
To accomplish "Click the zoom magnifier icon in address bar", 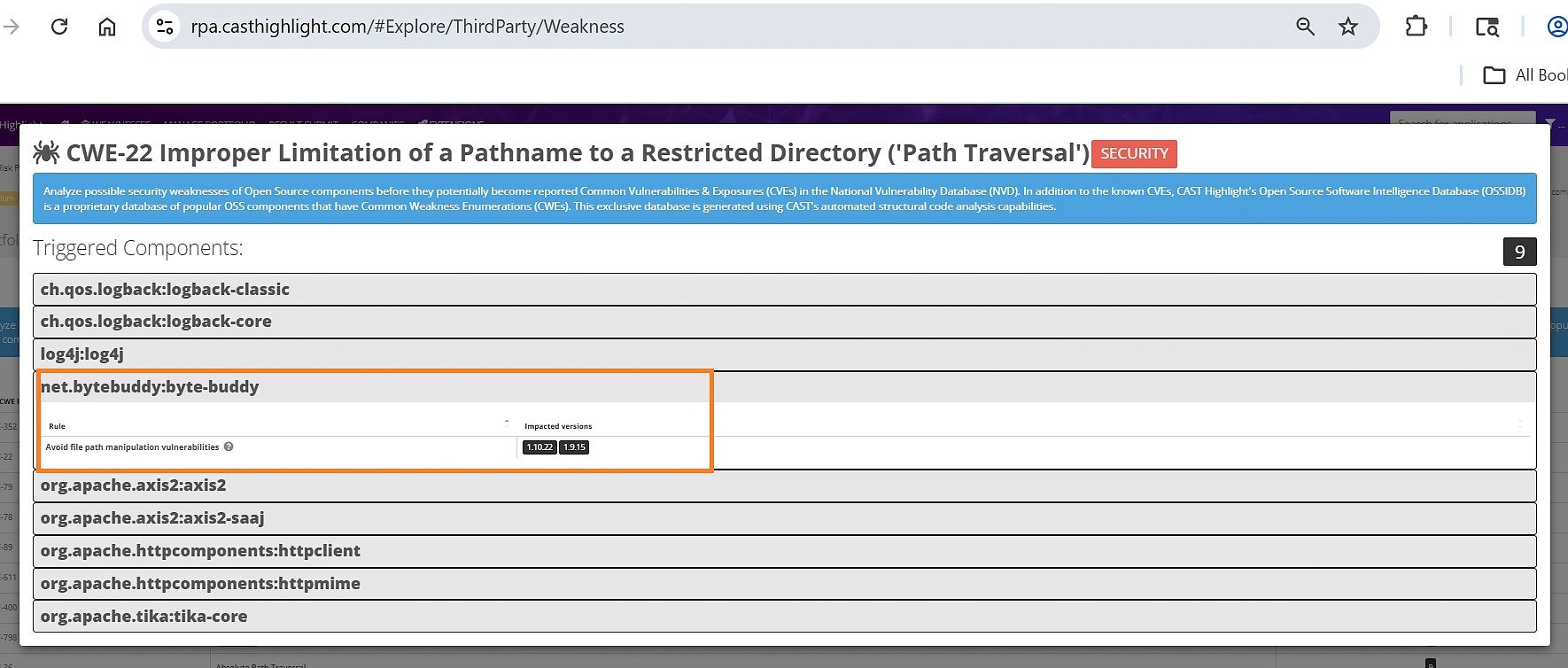I will click(1305, 27).
